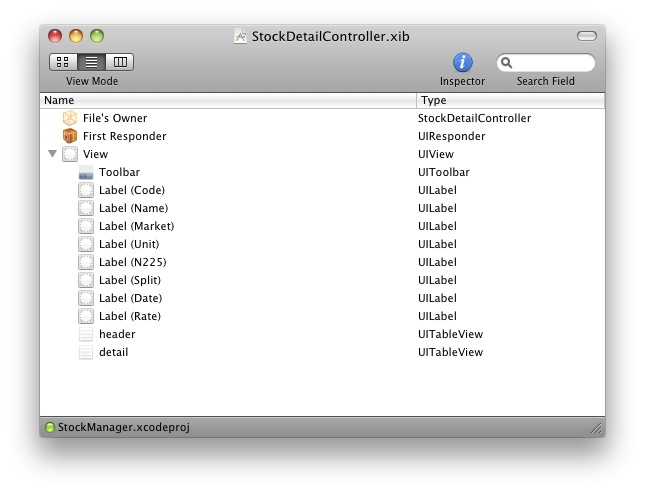Click the UILabel type for Label (Rate)

437,316
